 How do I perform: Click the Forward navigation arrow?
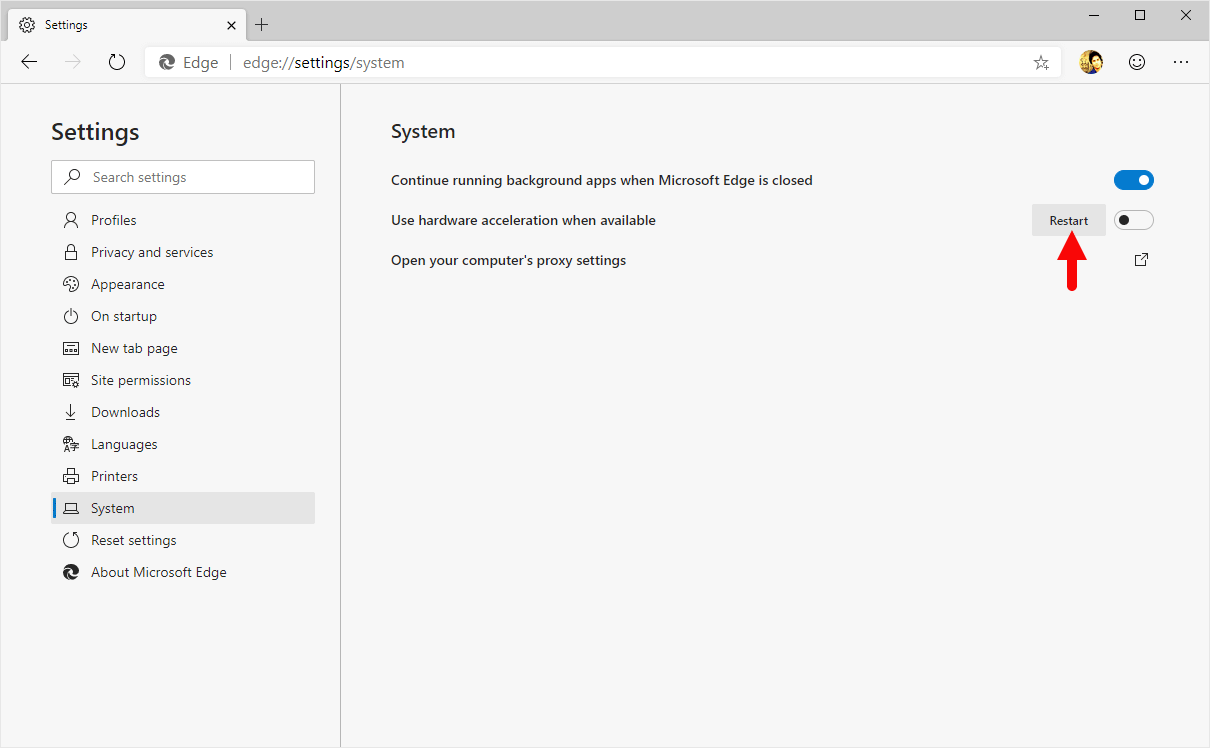point(73,62)
